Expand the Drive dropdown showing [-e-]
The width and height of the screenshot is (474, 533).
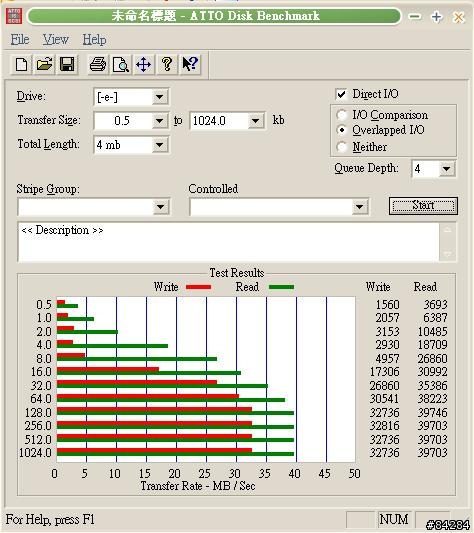tap(159, 97)
